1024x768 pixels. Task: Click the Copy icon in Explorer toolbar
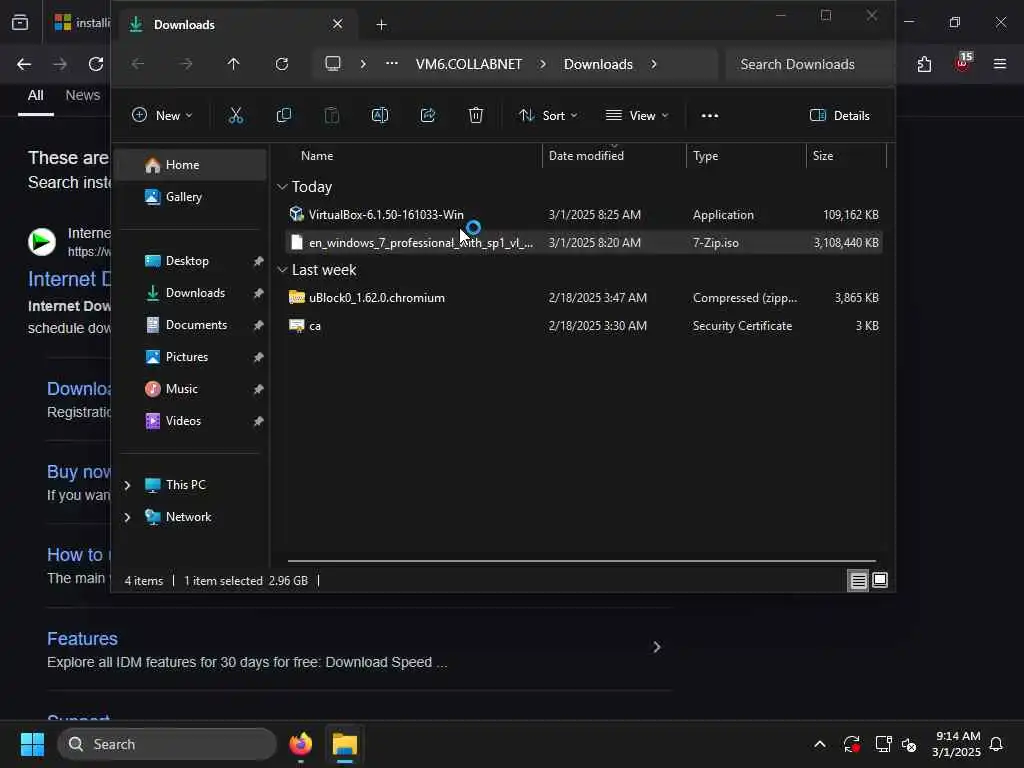[x=283, y=116]
